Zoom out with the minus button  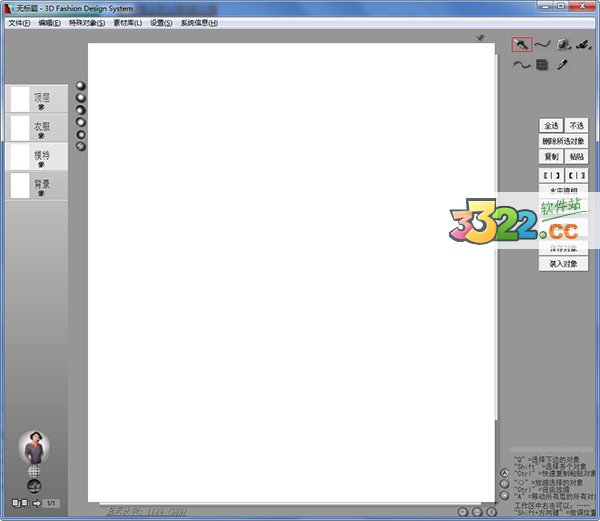coord(477,512)
